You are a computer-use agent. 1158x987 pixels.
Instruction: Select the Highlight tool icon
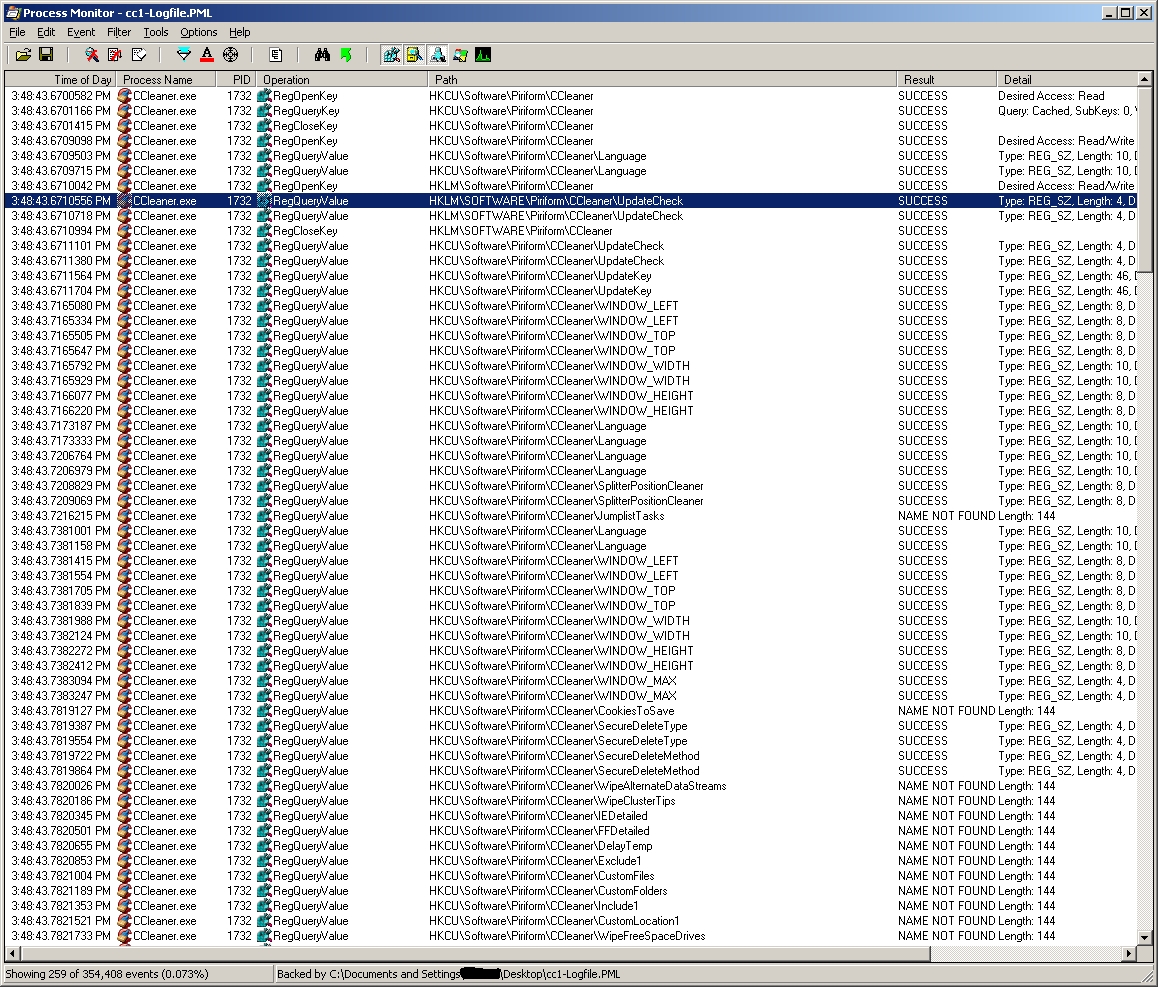tap(207, 54)
